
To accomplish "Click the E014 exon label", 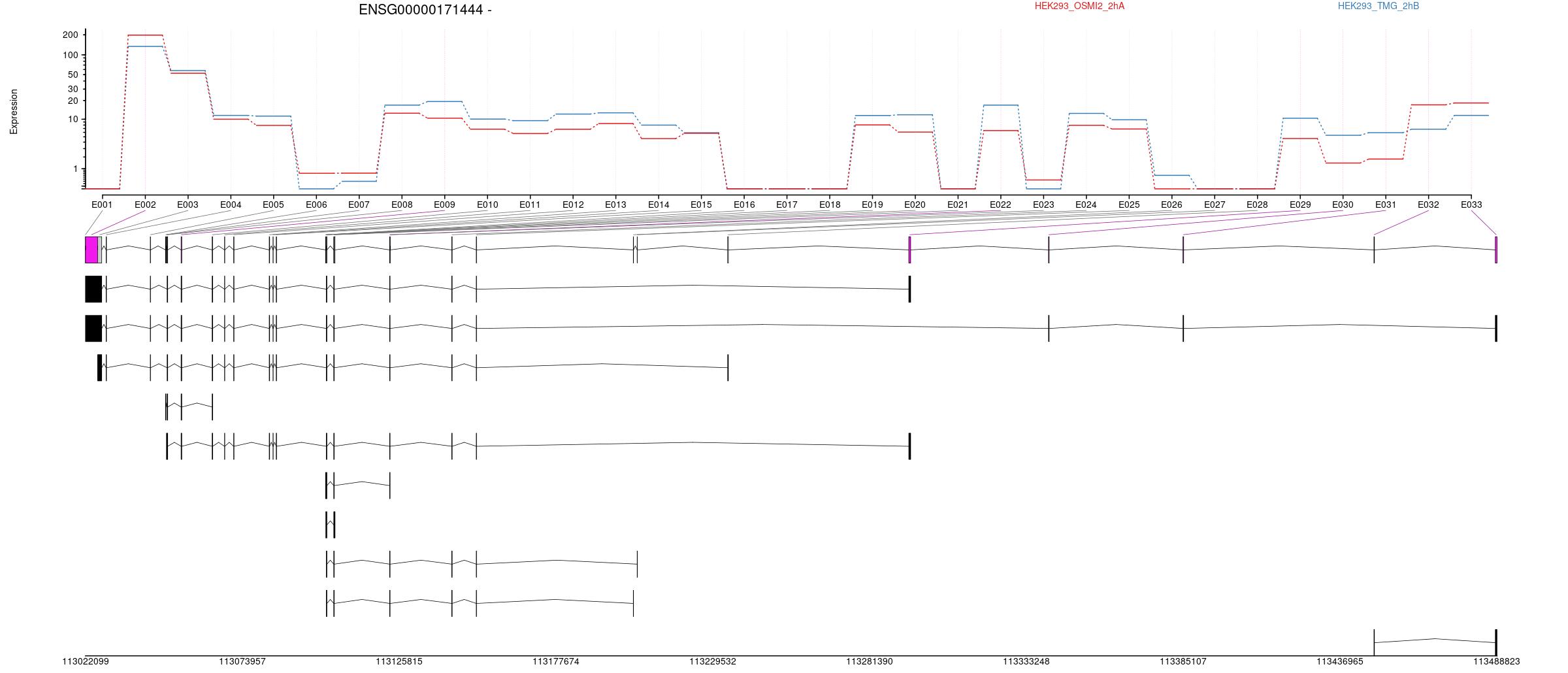I will tap(659, 205).
